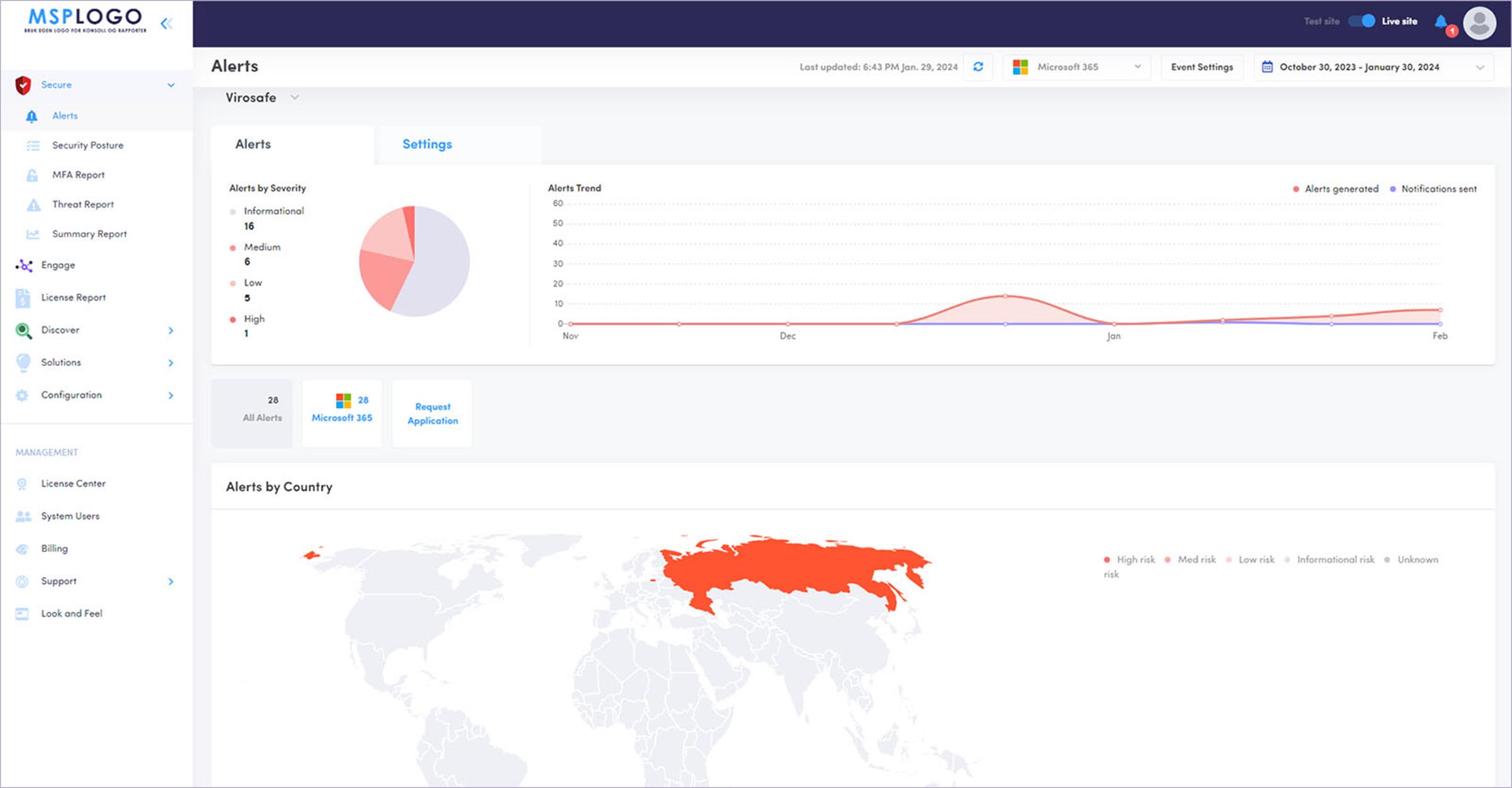Click the Secure shield icon
The width and height of the screenshot is (1512, 788).
click(x=23, y=85)
